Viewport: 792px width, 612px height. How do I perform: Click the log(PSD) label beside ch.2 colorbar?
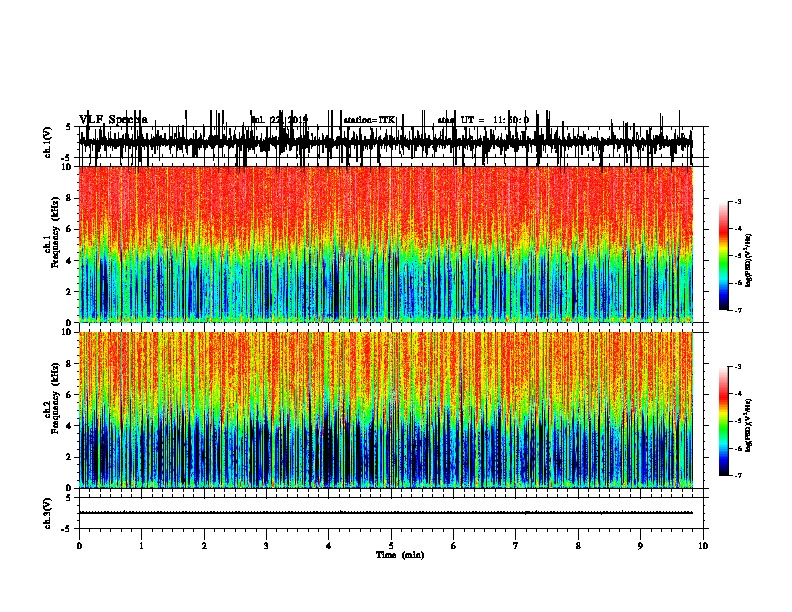pyautogui.click(x=749, y=425)
